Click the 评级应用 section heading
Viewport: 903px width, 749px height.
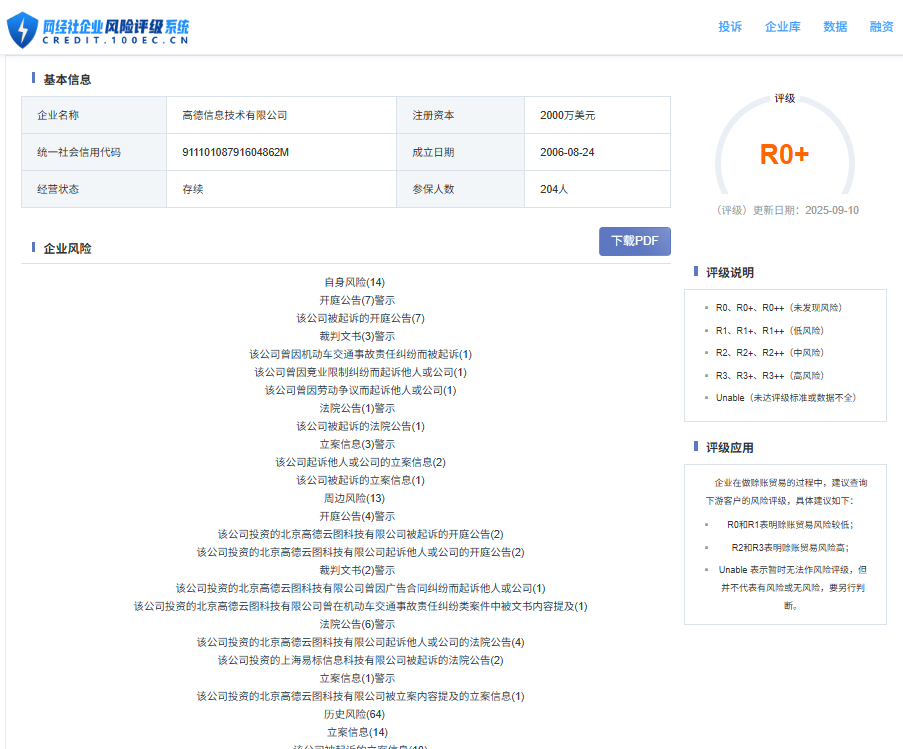coord(730,447)
